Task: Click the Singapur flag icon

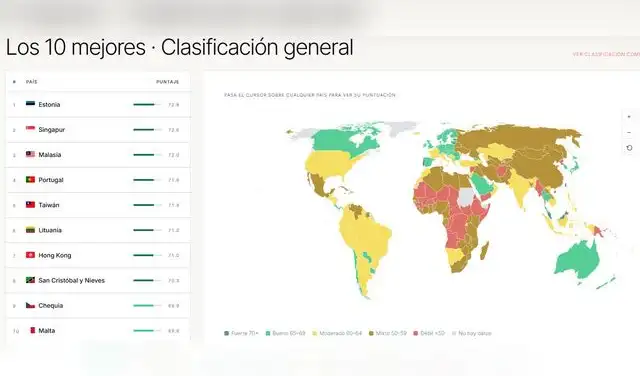Action: [30, 129]
